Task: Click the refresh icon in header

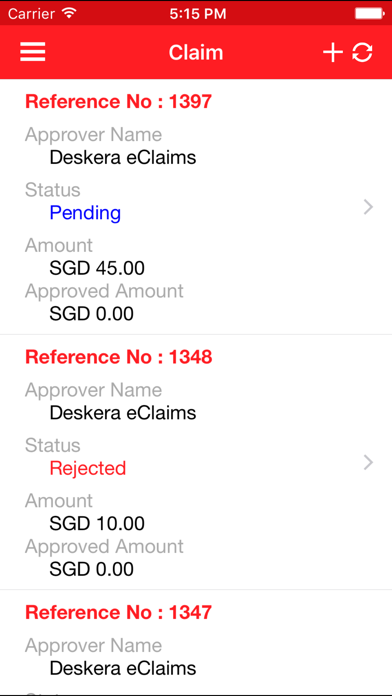Action: pos(362,53)
